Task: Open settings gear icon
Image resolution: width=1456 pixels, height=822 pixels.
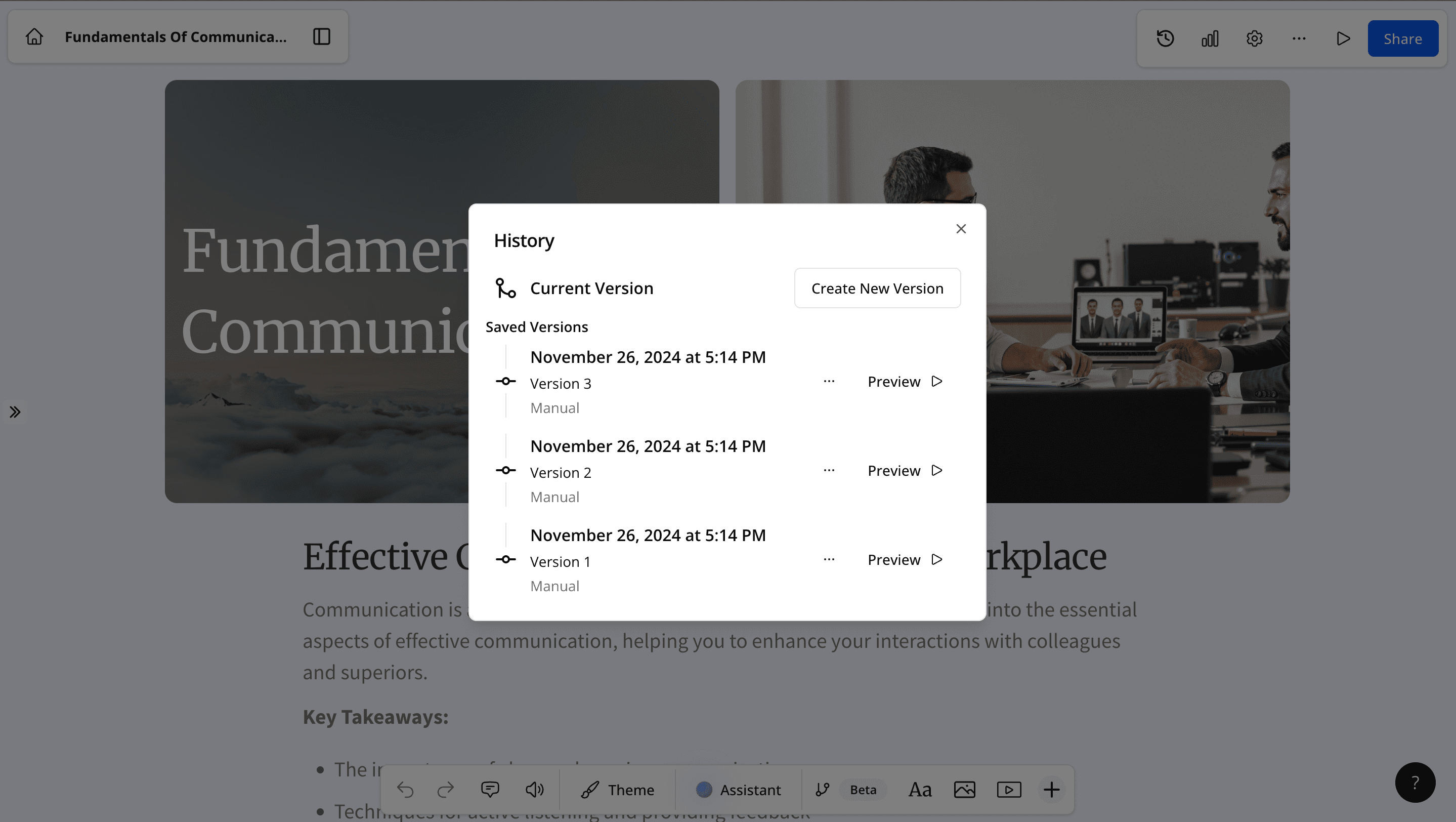Action: (1255, 38)
